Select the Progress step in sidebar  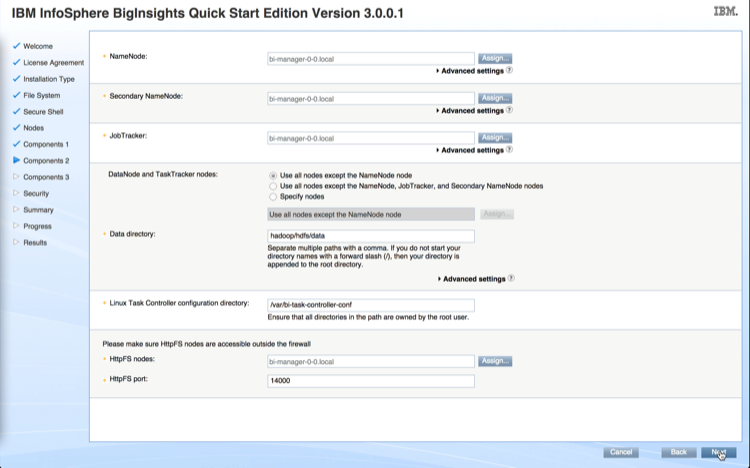[x=37, y=226]
